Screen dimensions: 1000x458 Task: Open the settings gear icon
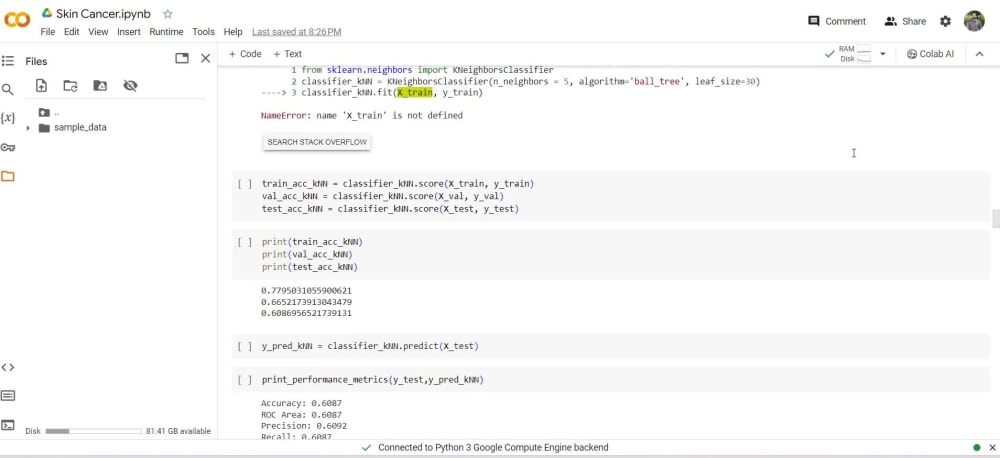tap(945, 21)
